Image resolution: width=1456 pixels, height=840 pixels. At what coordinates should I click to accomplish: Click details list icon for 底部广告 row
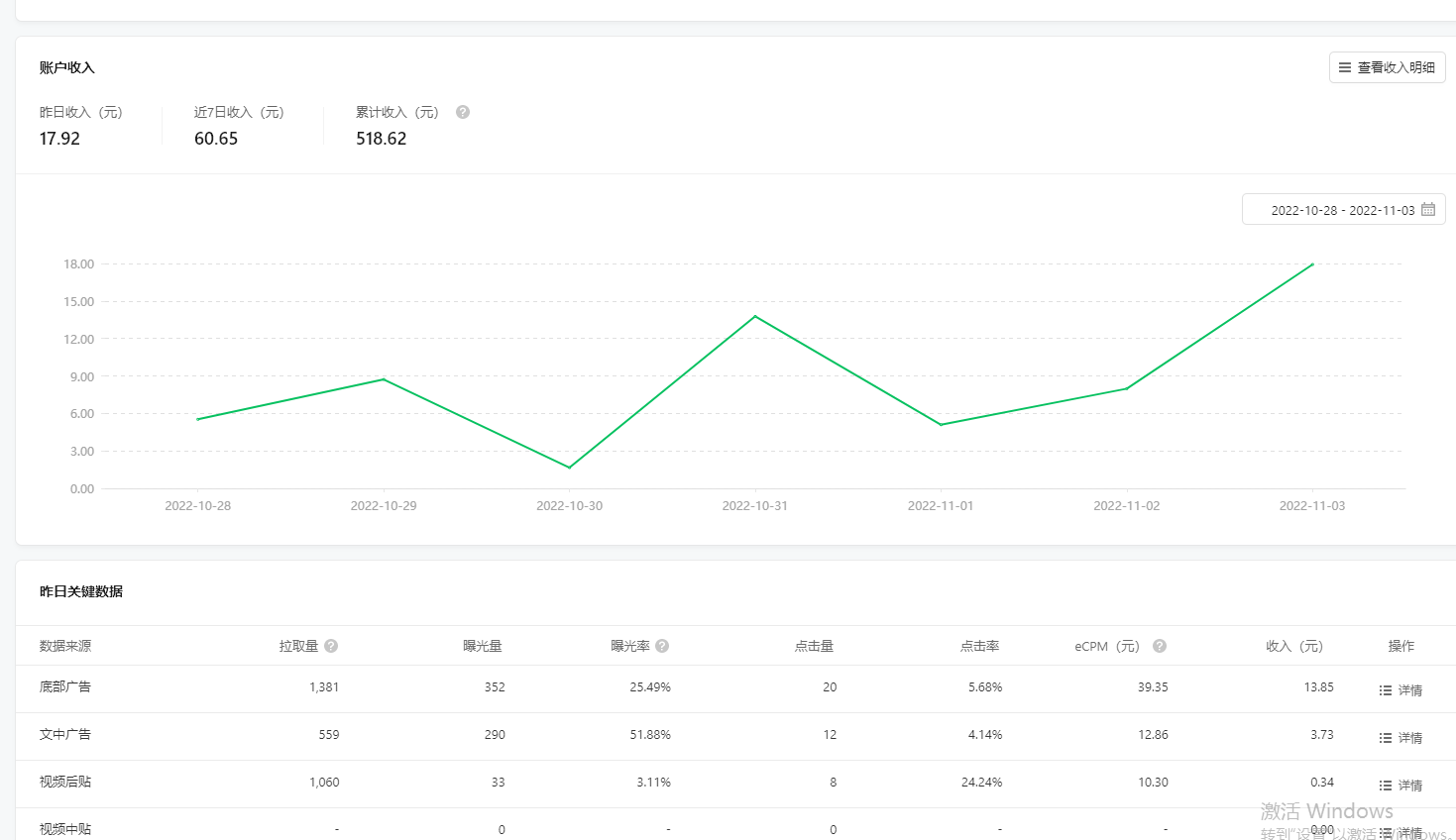(1386, 690)
